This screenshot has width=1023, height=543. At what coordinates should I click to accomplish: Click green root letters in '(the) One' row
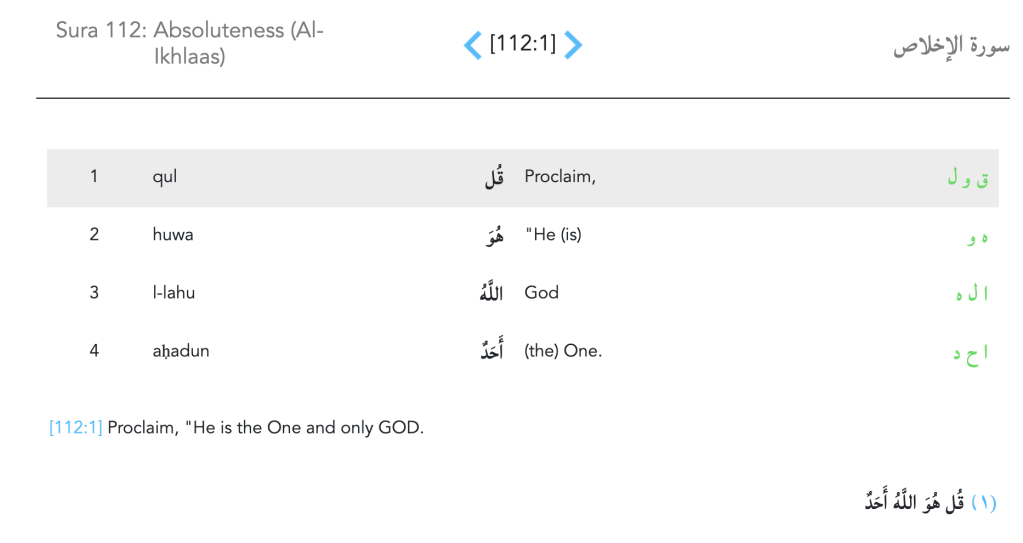[x=969, y=353]
